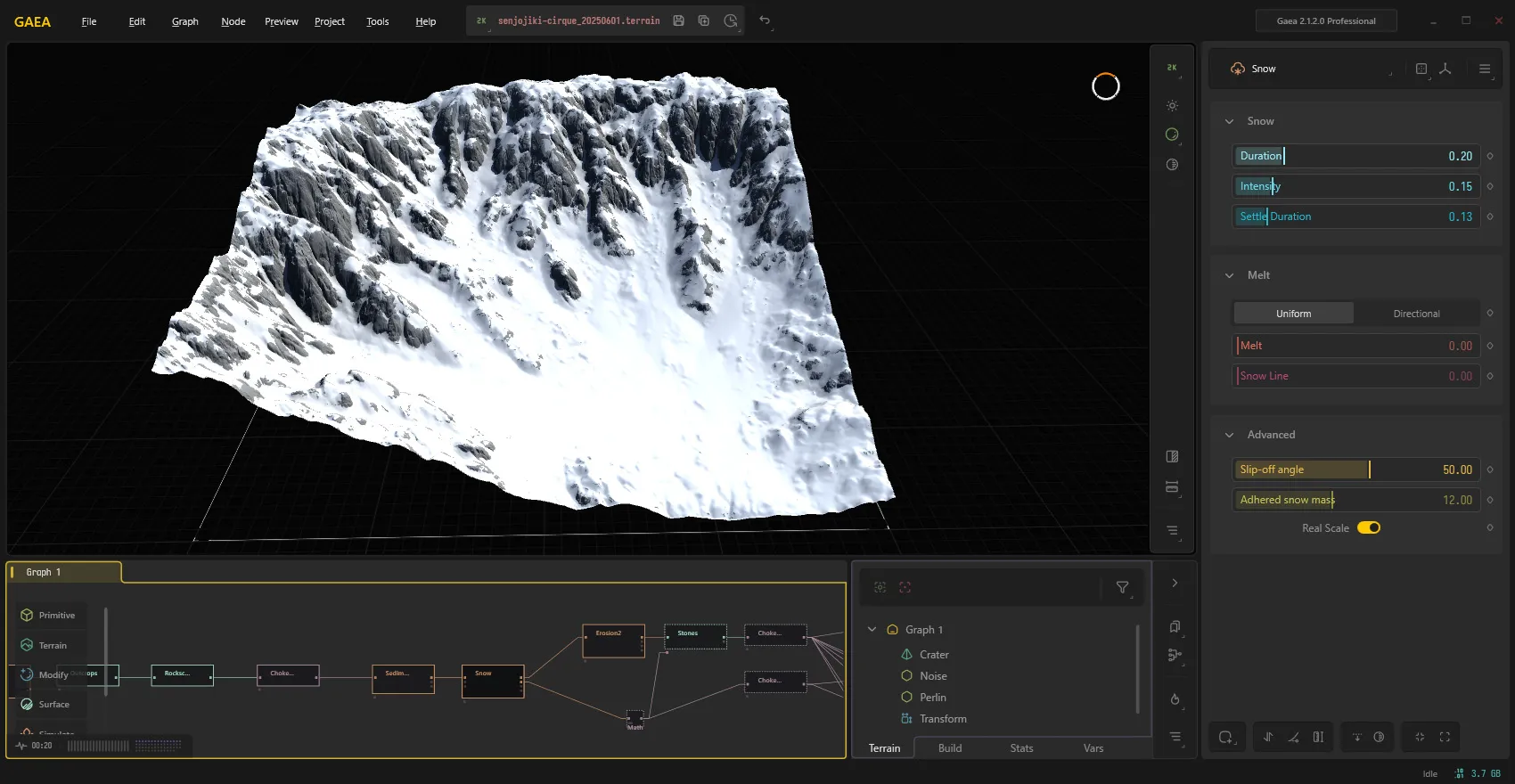
Task: Select the Erosion2 node in the graph
Action: coord(613,641)
